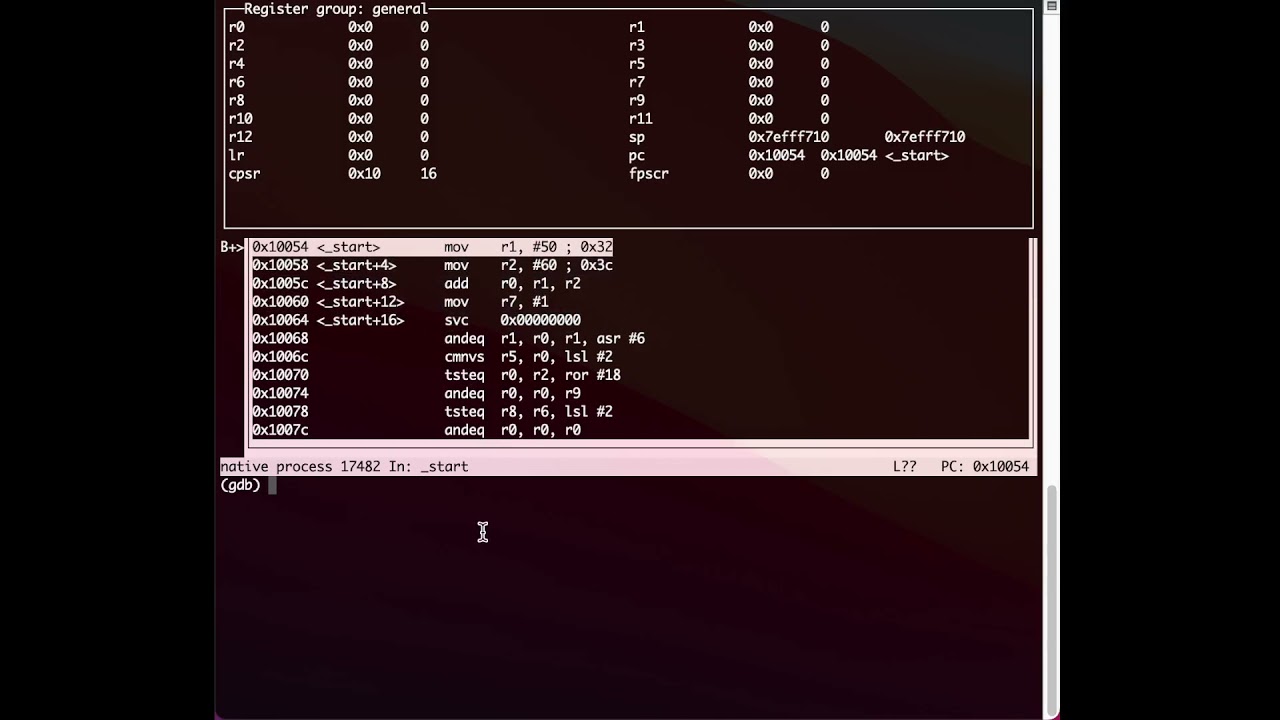This screenshot has height=720, width=1280.
Task: Click status bar 'native process 17482'
Action: pos(300,467)
